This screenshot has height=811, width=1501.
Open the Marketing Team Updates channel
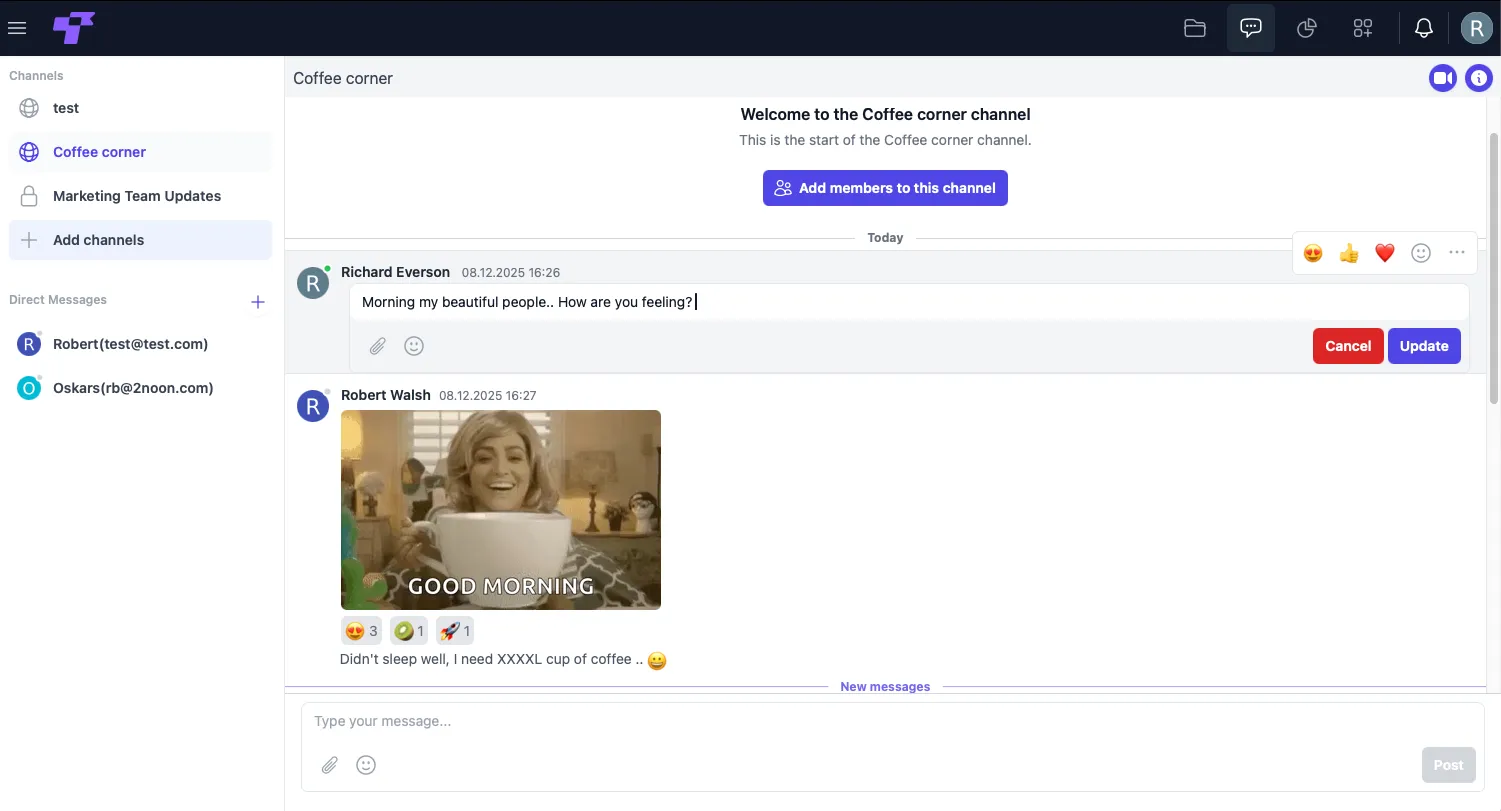pos(140,196)
